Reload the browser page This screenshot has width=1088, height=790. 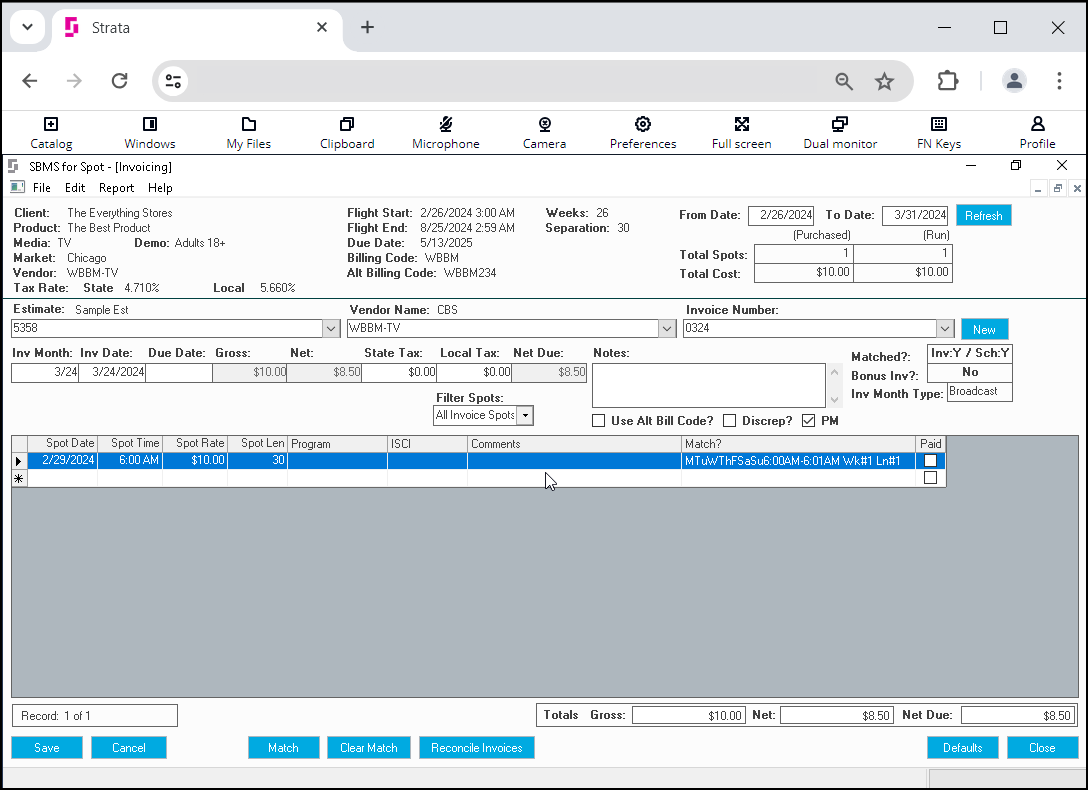[119, 81]
